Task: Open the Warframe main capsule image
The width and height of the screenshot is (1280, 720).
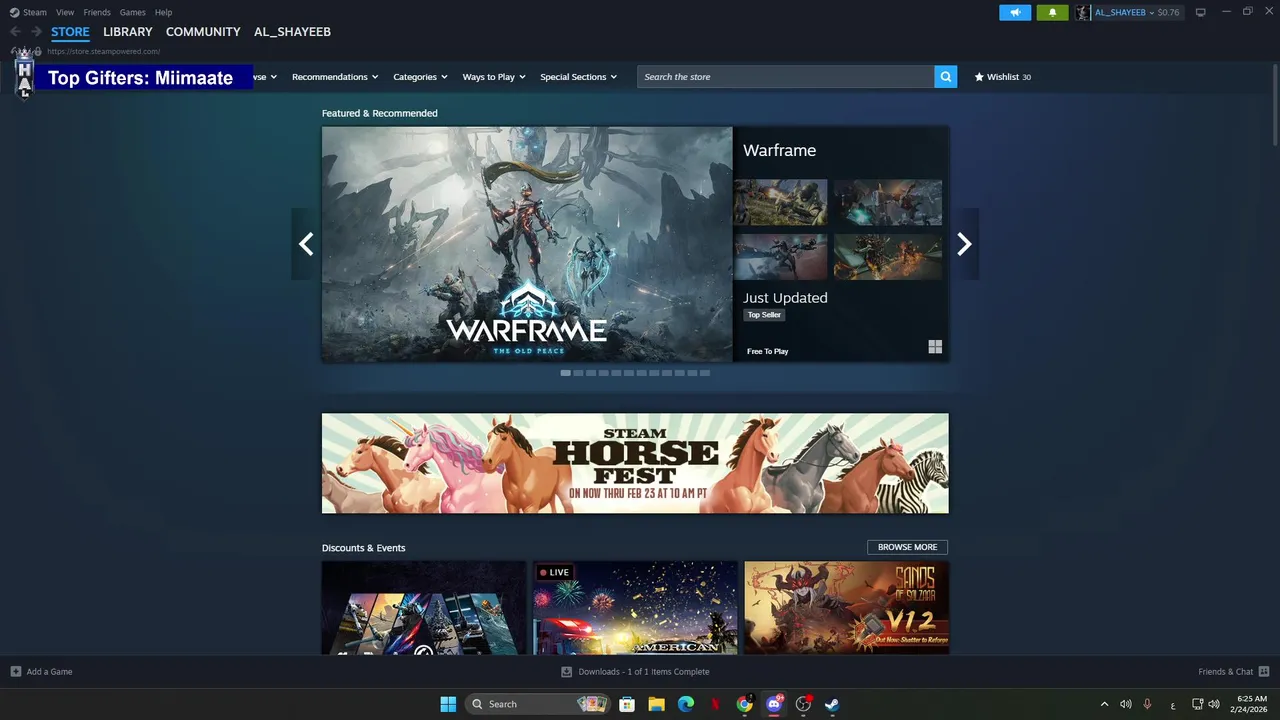Action: 527,244
